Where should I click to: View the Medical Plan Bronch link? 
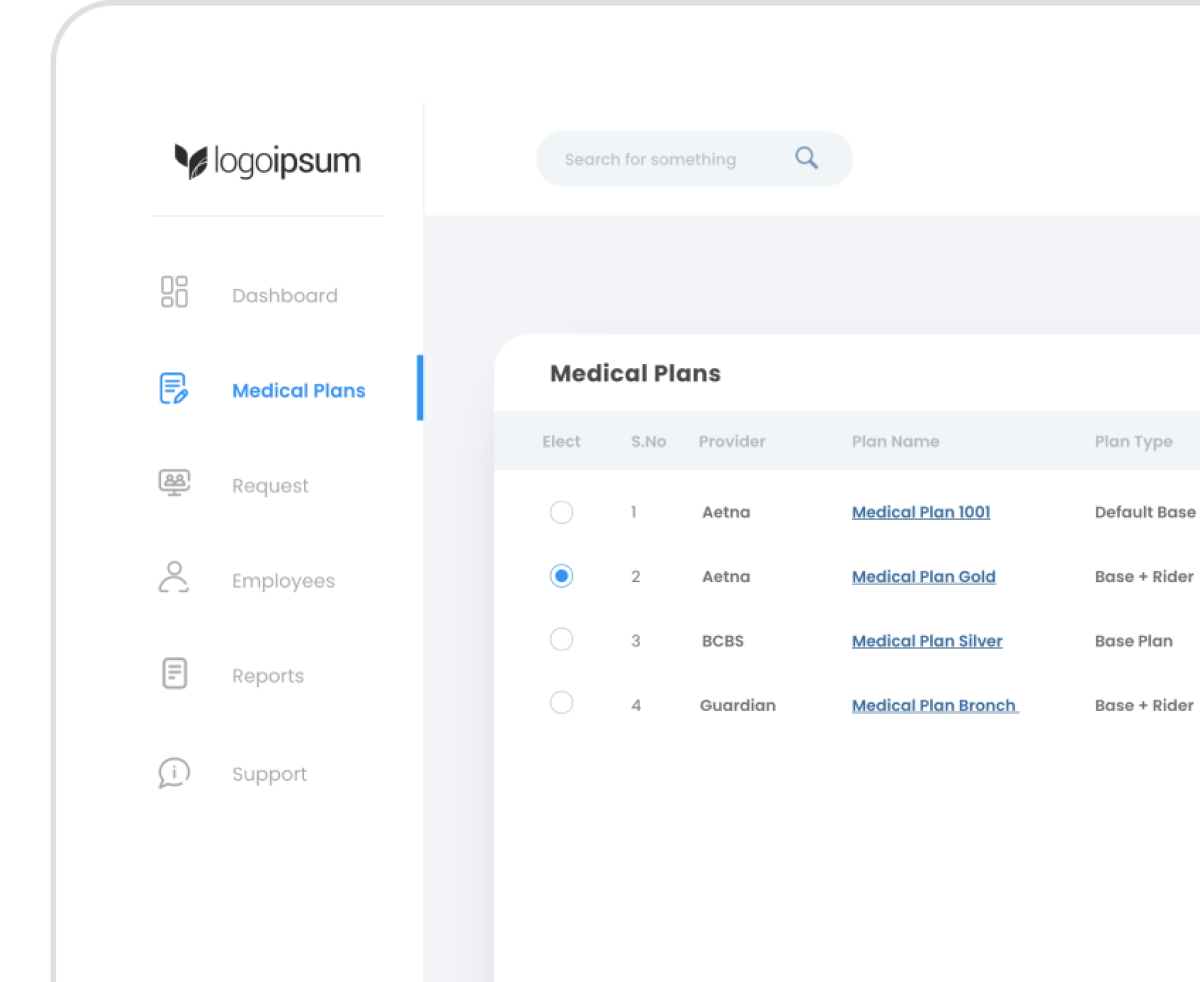(934, 705)
